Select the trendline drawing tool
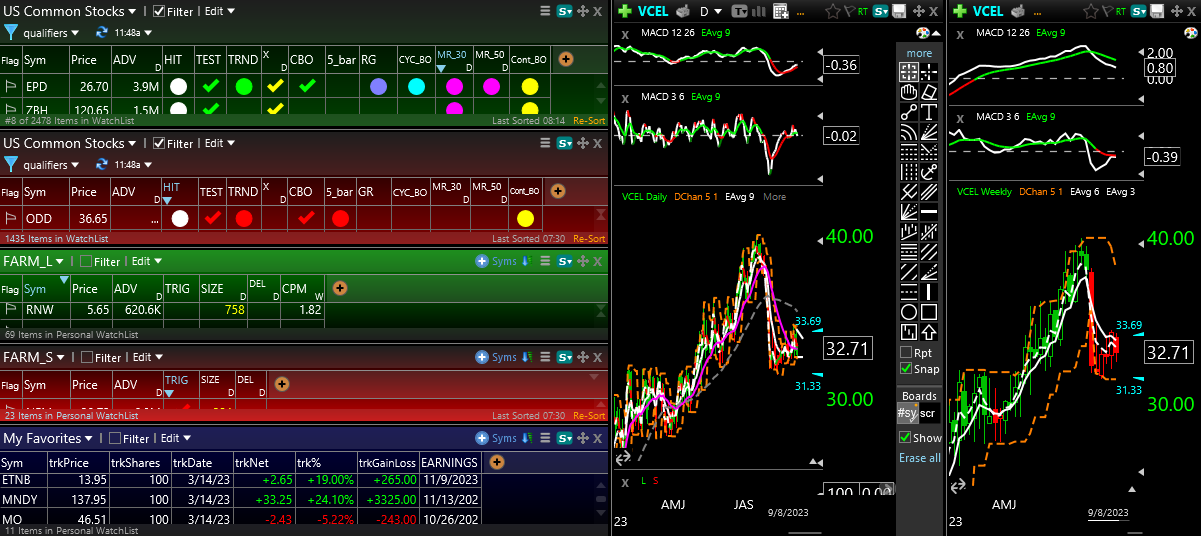This screenshot has height=536, width=1201. click(908, 112)
